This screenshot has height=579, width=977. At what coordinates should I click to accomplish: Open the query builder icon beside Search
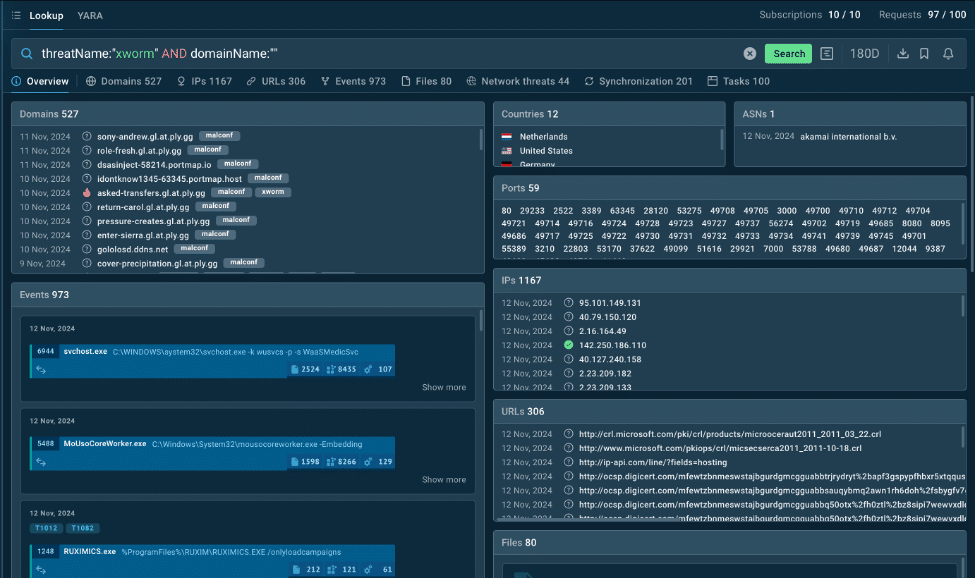(x=827, y=54)
